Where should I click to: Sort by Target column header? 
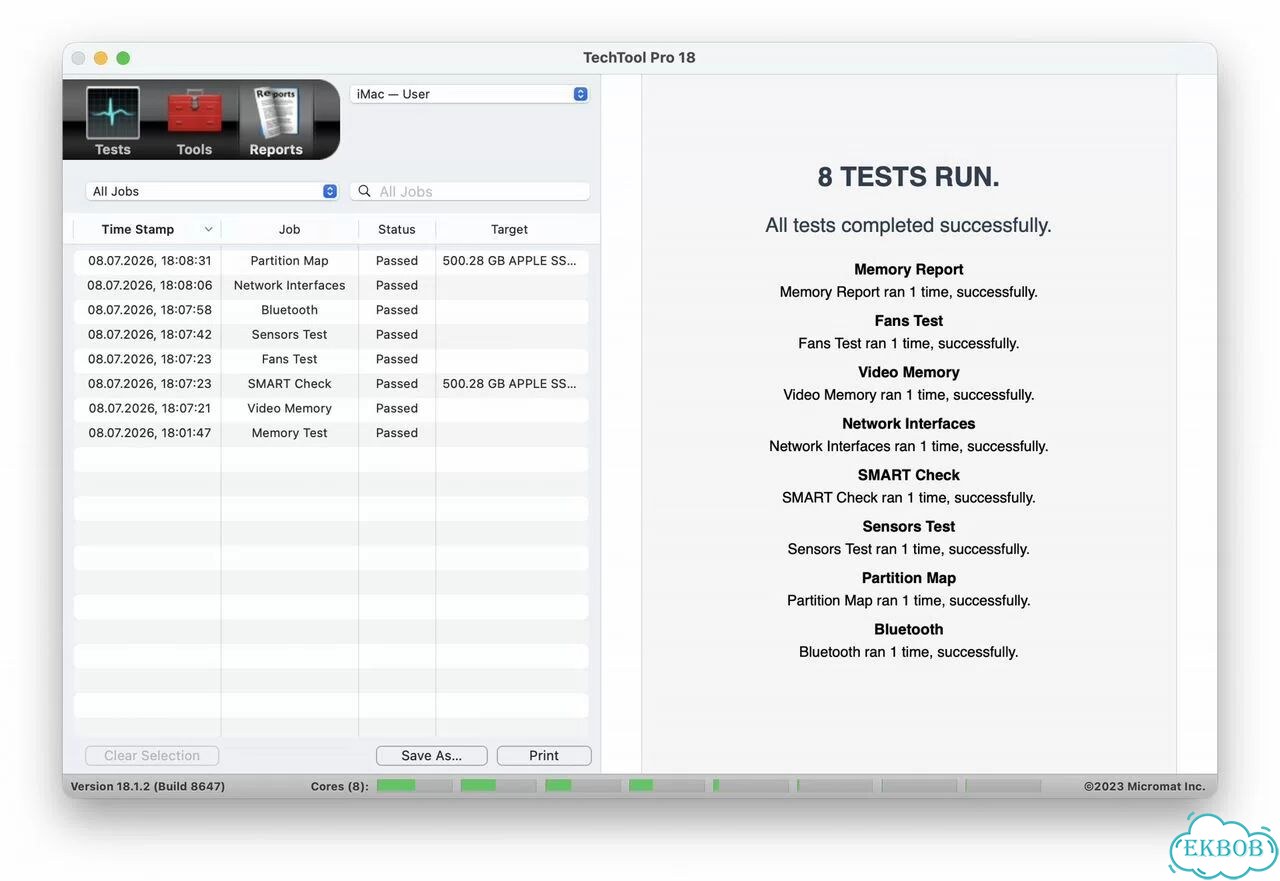(x=510, y=229)
